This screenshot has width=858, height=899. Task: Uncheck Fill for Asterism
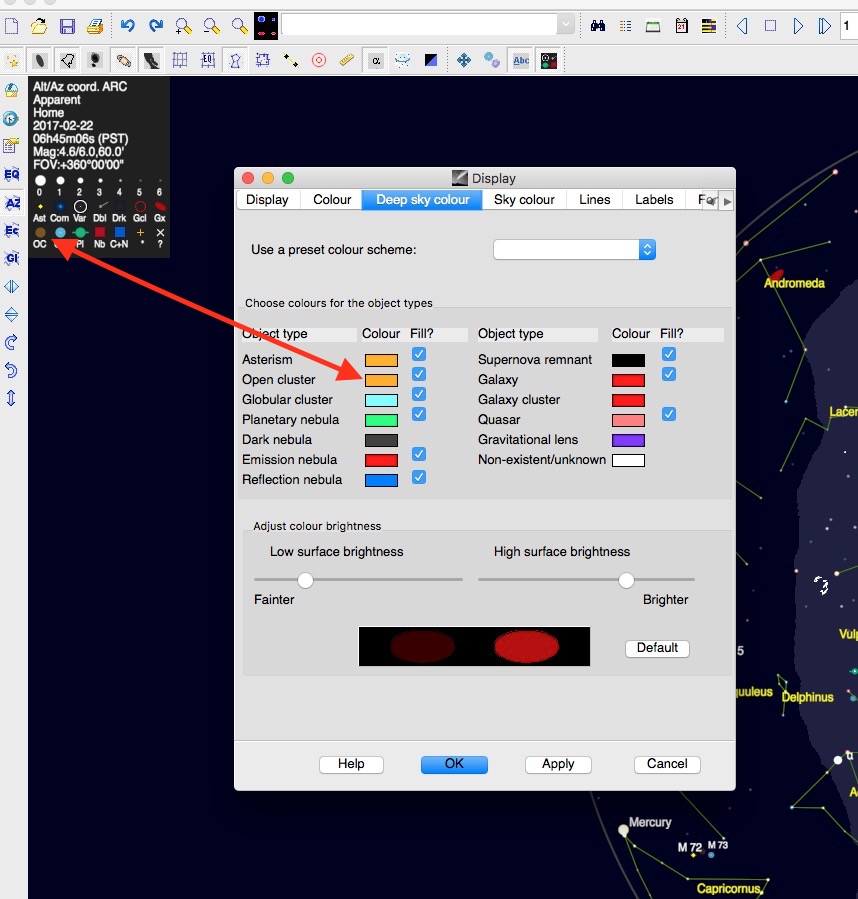pyautogui.click(x=419, y=354)
